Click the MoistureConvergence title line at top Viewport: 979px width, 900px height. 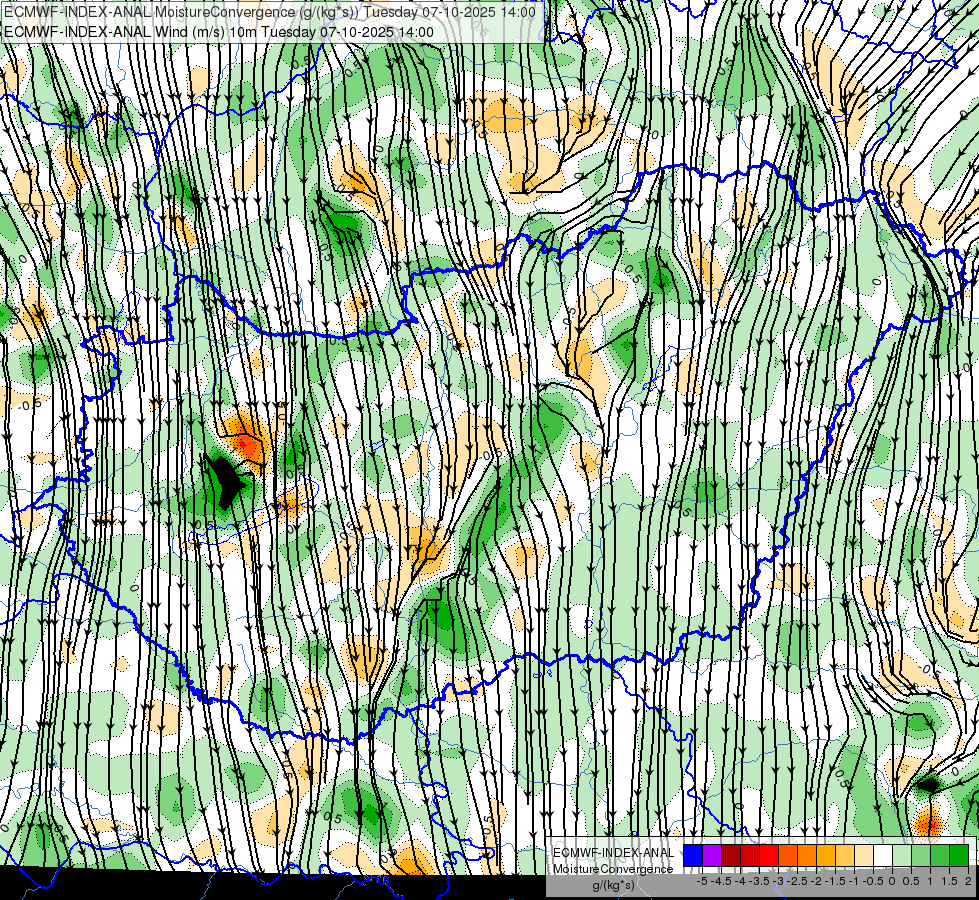[x=270, y=12]
